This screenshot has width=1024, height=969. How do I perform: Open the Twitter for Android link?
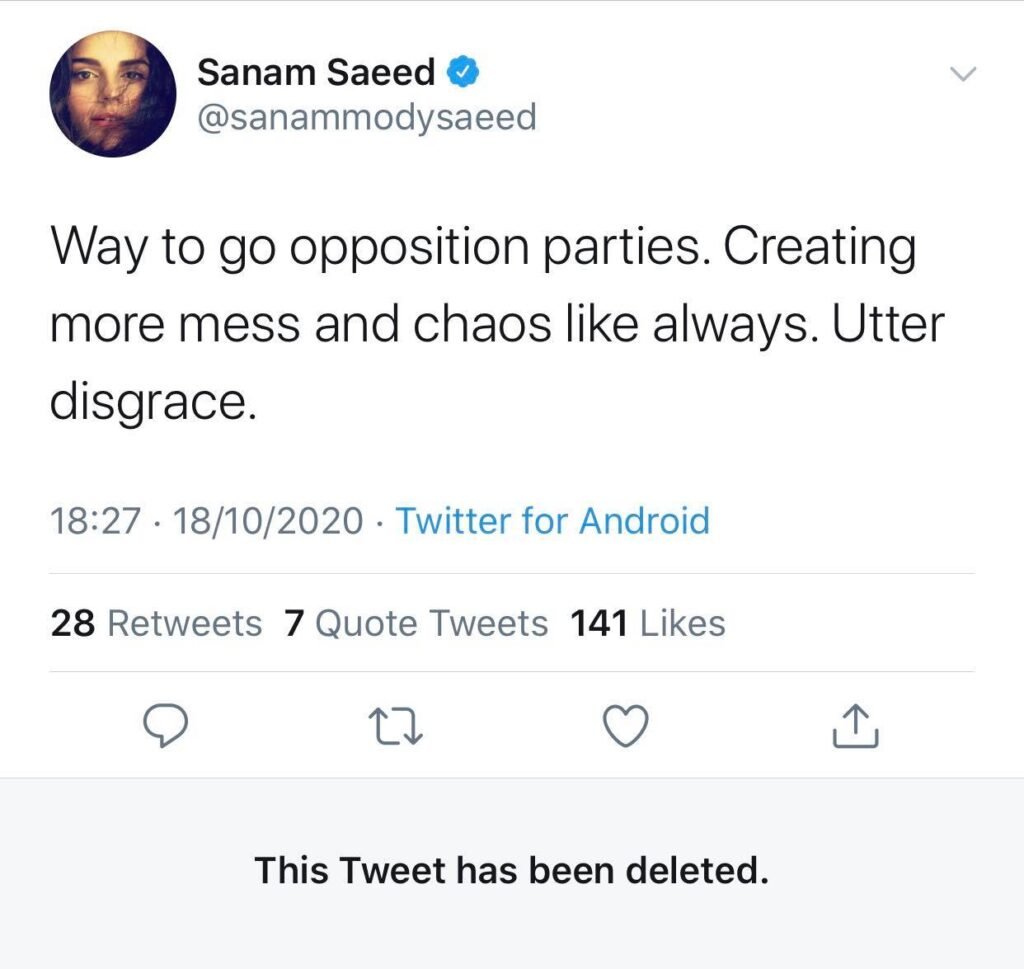point(553,521)
